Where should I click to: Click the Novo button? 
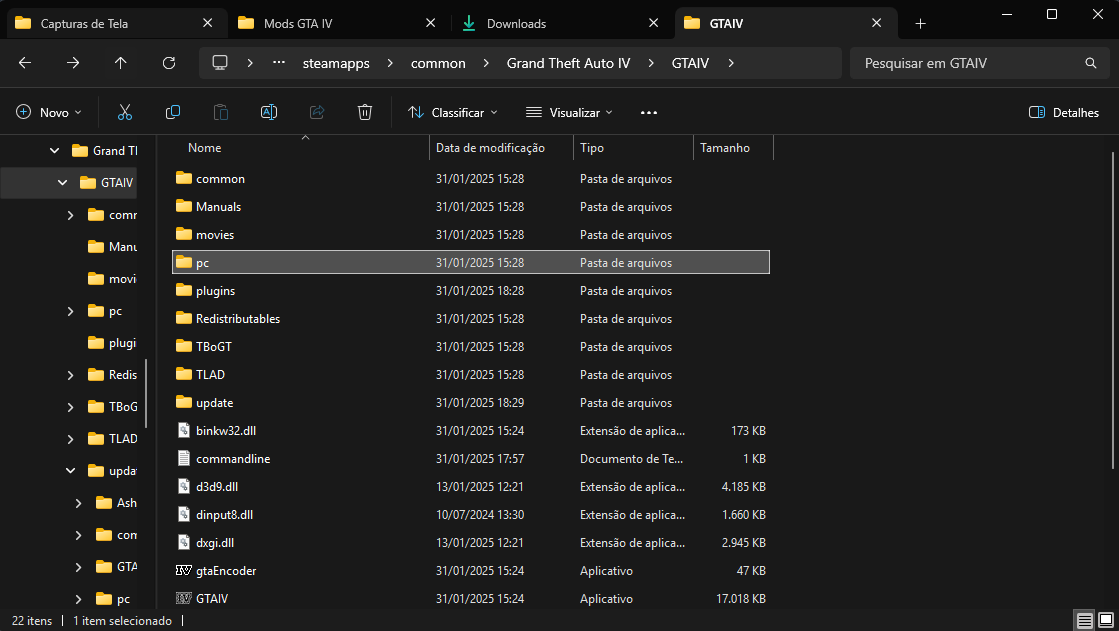pos(49,112)
